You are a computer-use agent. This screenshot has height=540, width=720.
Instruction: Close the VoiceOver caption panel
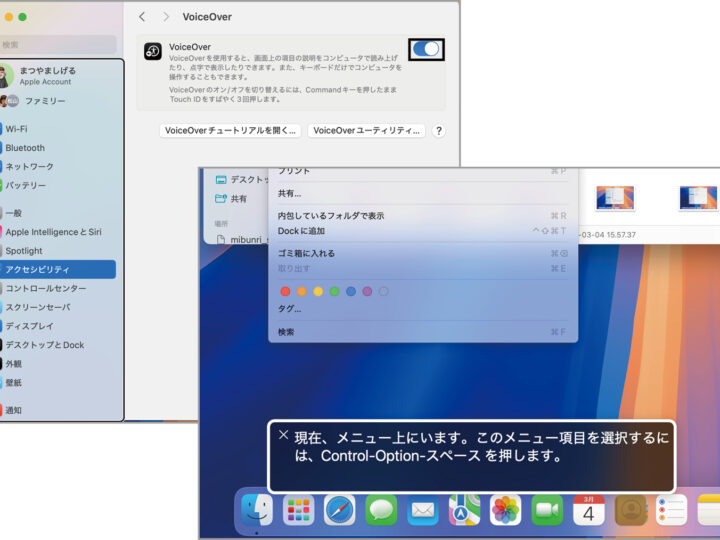point(283,434)
